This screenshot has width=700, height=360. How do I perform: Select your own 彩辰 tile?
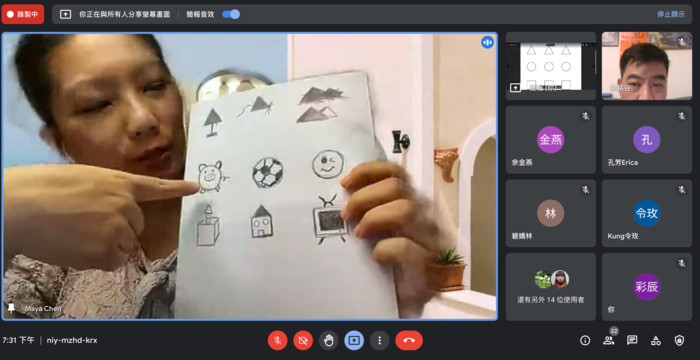pyautogui.click(x=646, y=287)
